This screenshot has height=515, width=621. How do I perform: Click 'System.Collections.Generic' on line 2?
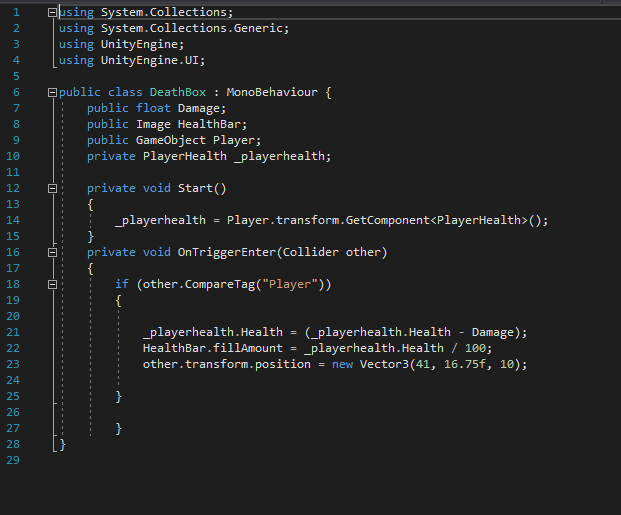click(192, 29)
